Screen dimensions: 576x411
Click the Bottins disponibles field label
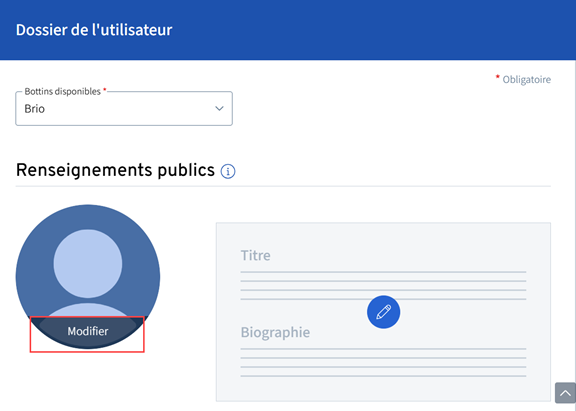pyautogui.click(x=62, y=91)
